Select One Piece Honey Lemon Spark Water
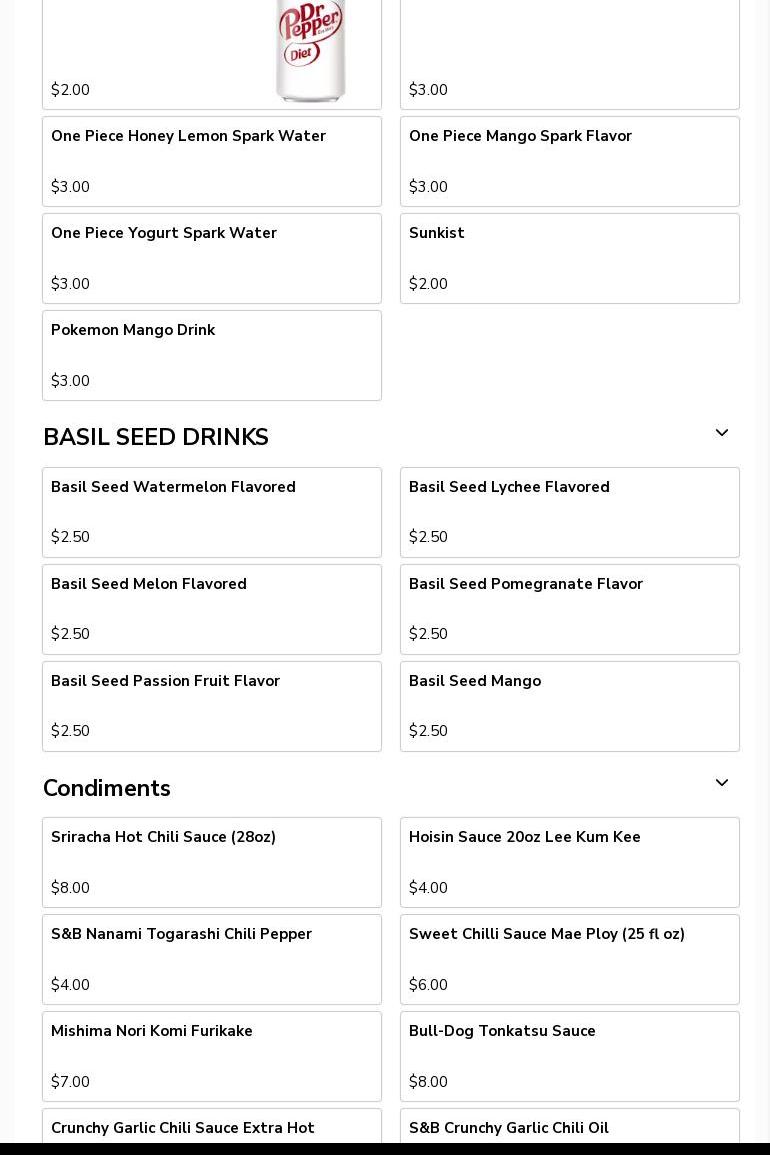Screen dimensions: 770x1155 coord(212,161)
